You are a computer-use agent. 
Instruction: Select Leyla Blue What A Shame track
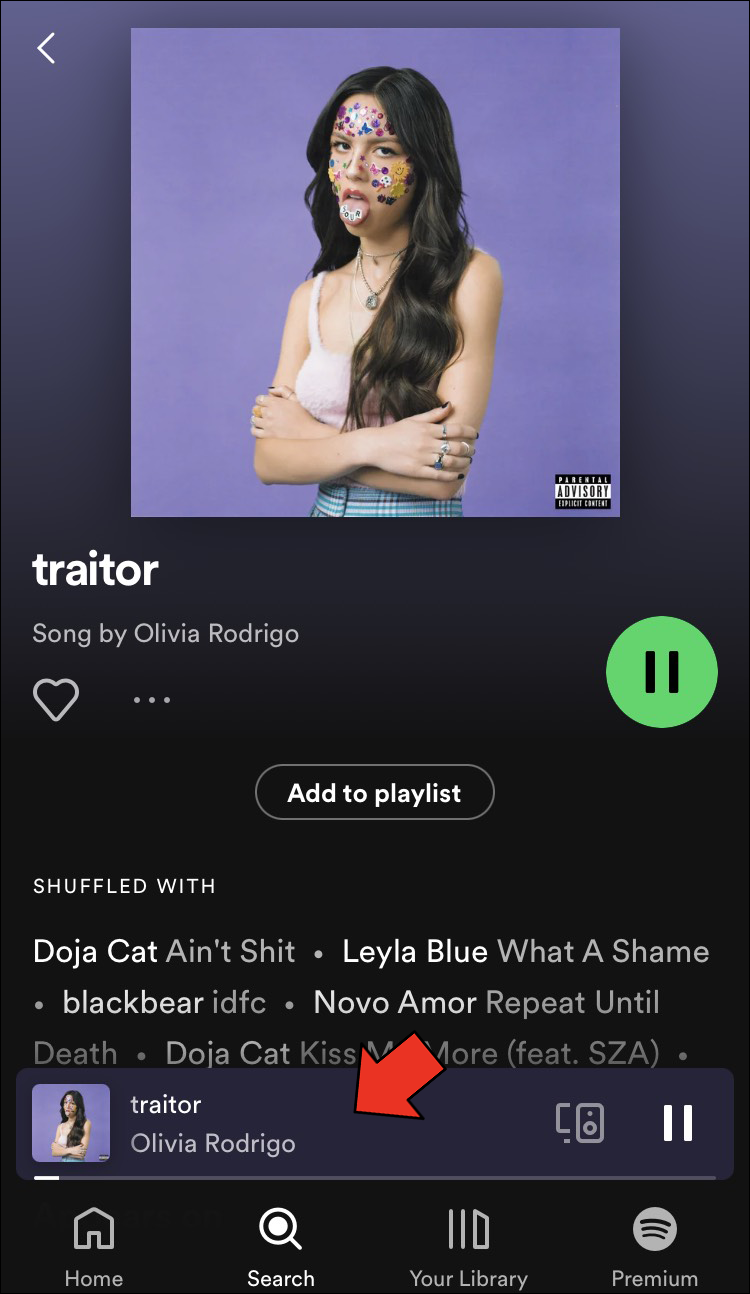click(526, 951)
